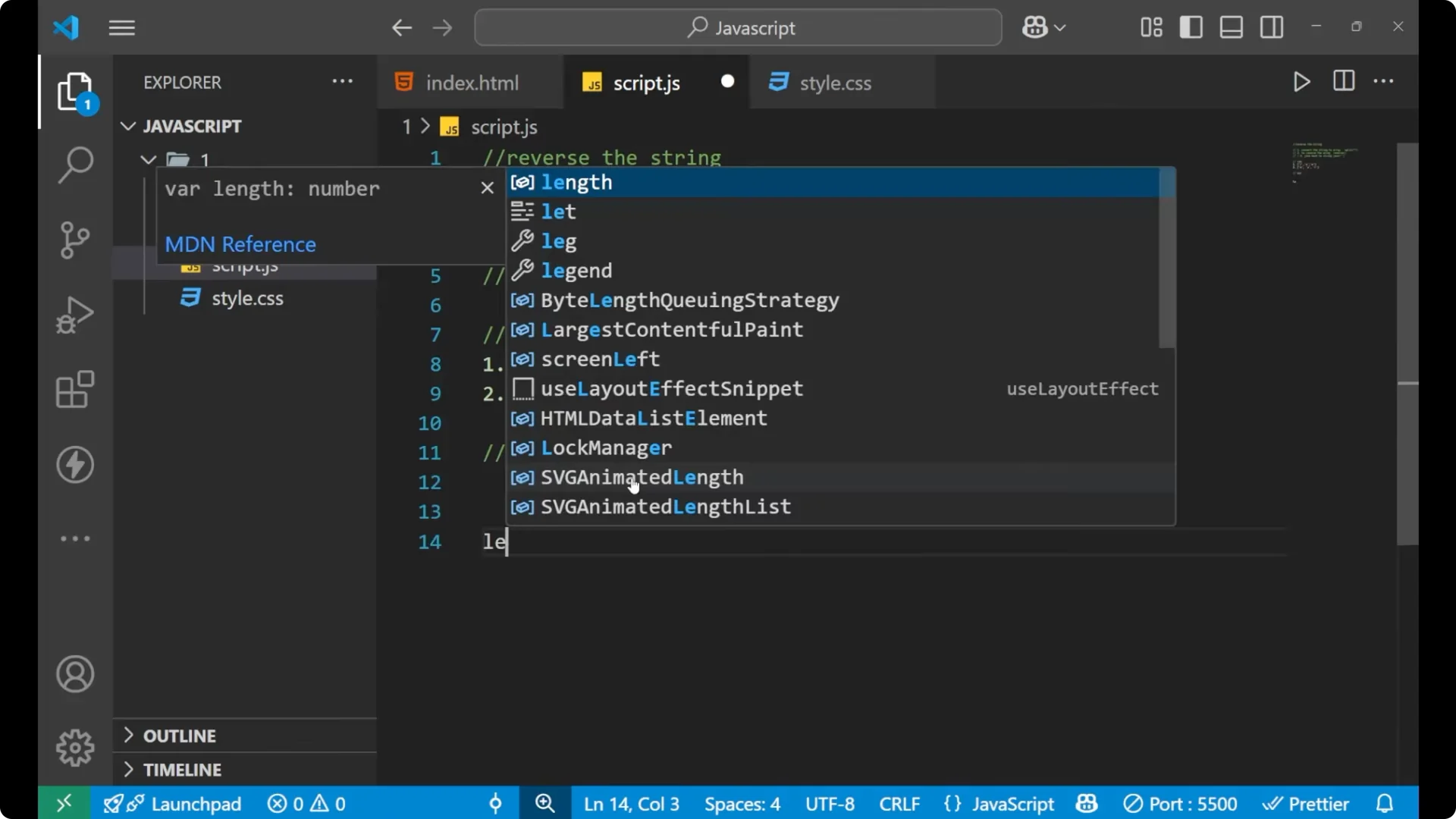Open the Extensions panel
Viewport: 1456px width, 819px height.
pyautogui.click(x=74, y=390)
